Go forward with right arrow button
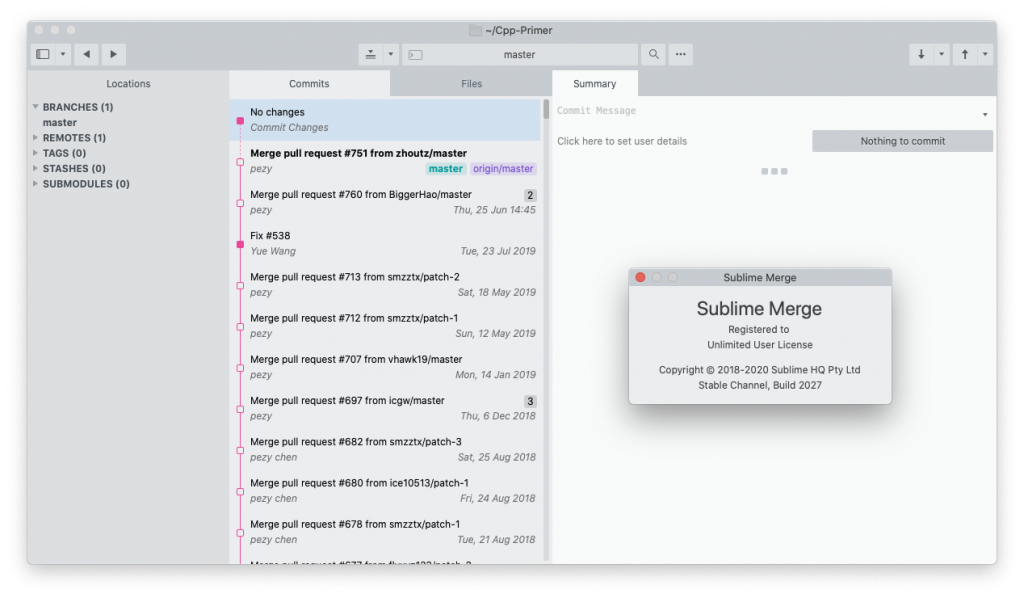 click(114, 54)
